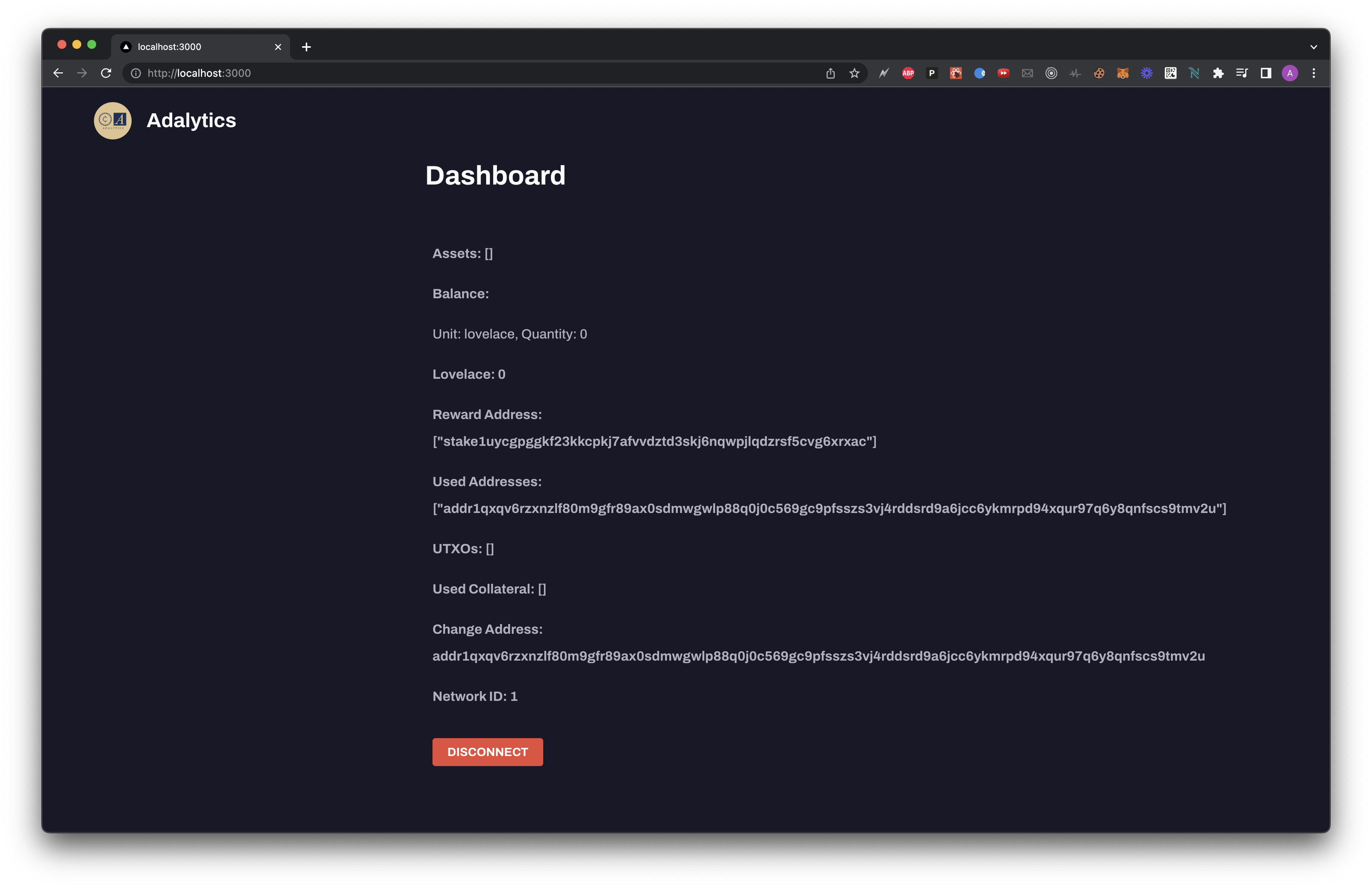The width and height of the screenshot is (1372, 888).
Task: Open the purple profile avatar menu
Action: click(1290, 73)
